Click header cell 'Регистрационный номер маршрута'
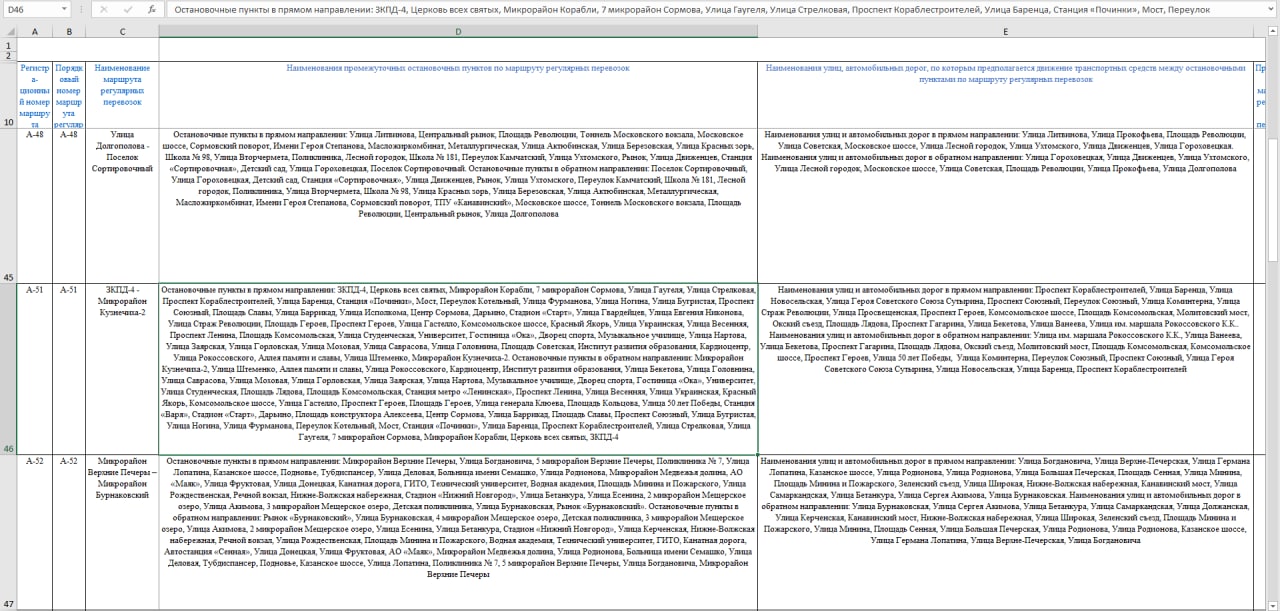 pyautogui.click(x=35, y=95)
